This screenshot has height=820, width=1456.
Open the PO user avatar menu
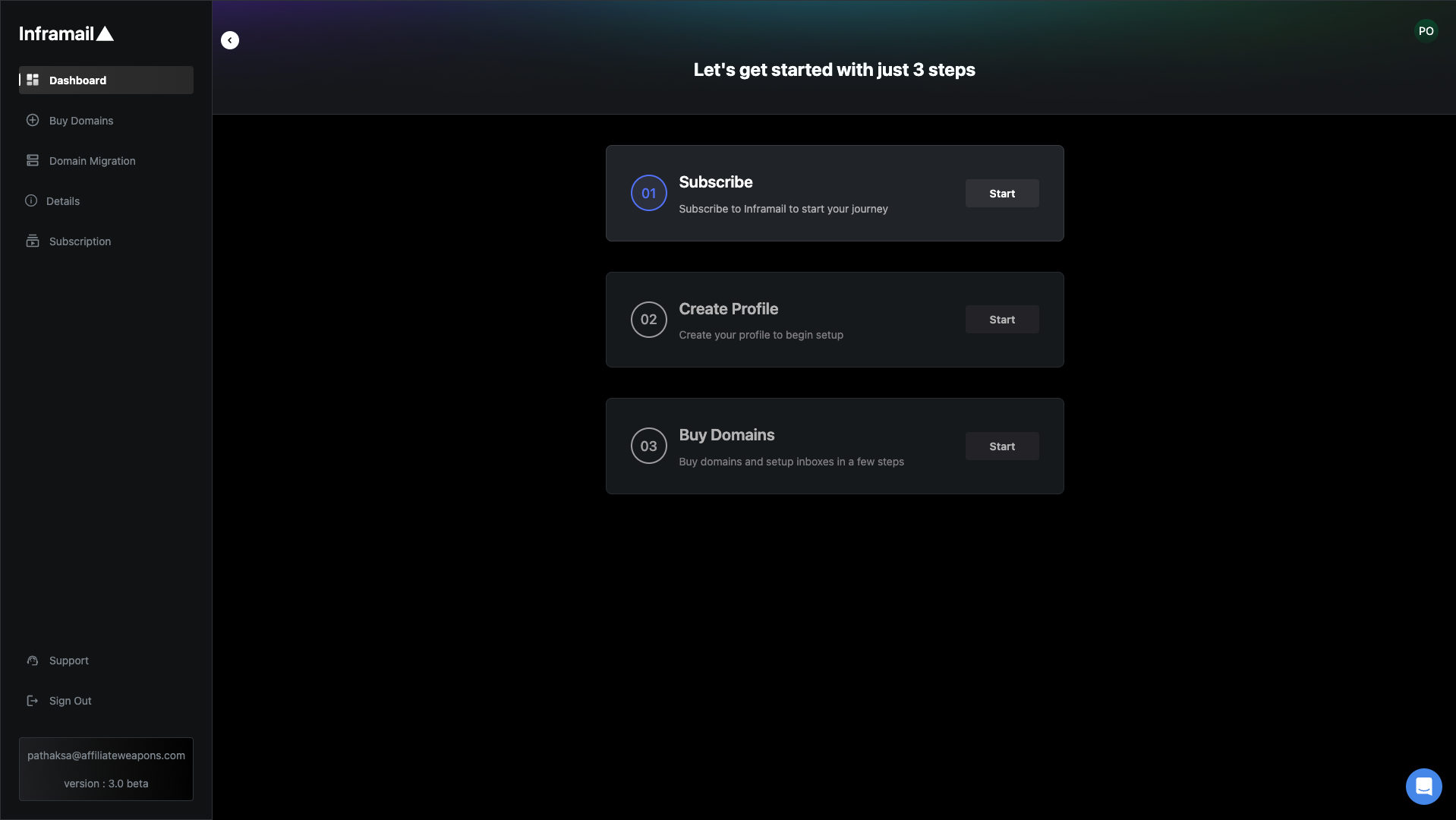click(1426, 31)
